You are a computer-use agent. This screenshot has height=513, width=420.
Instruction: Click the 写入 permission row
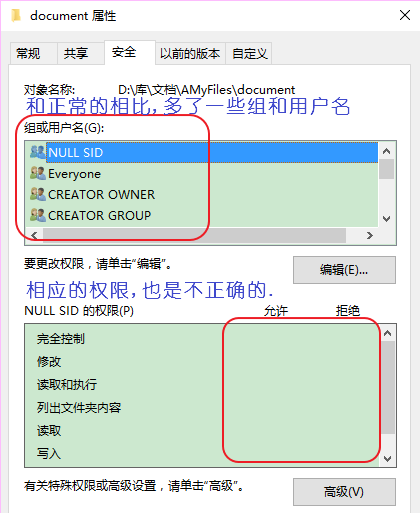[x=202, y=454]
